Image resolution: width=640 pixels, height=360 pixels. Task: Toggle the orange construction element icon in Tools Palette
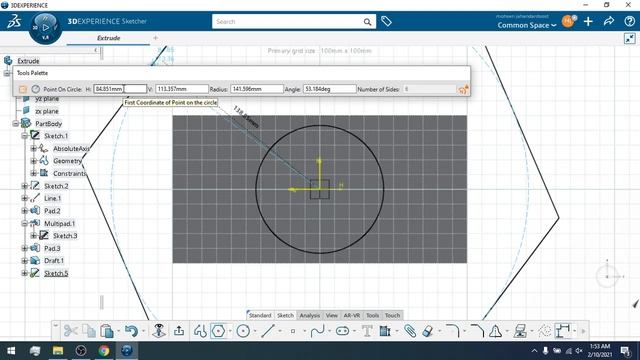pos(23,89)
